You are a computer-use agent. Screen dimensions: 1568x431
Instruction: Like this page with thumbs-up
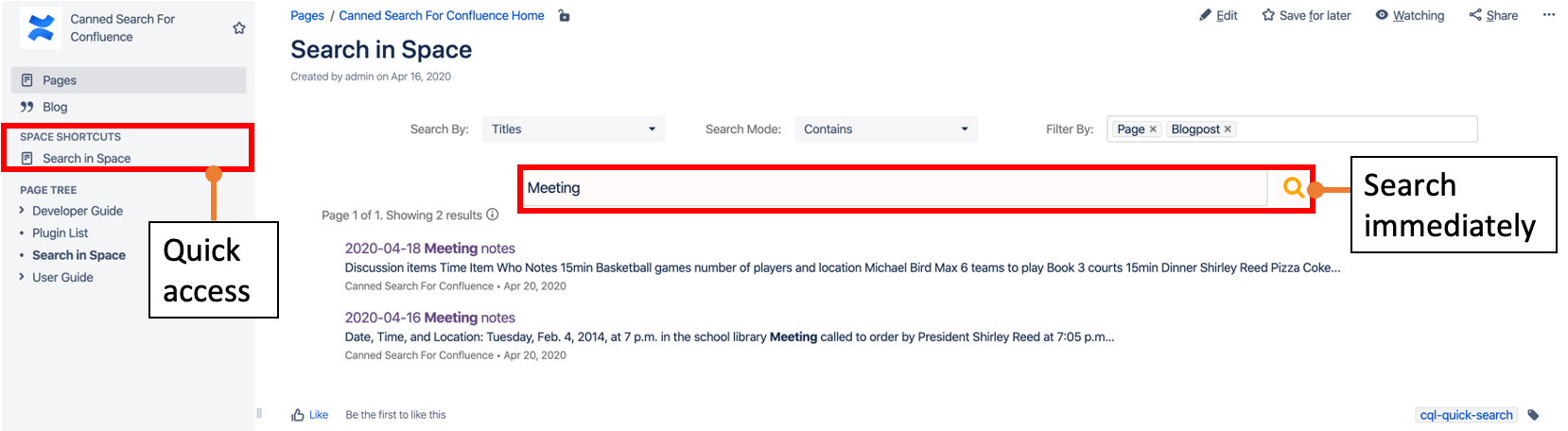(299, 415)
